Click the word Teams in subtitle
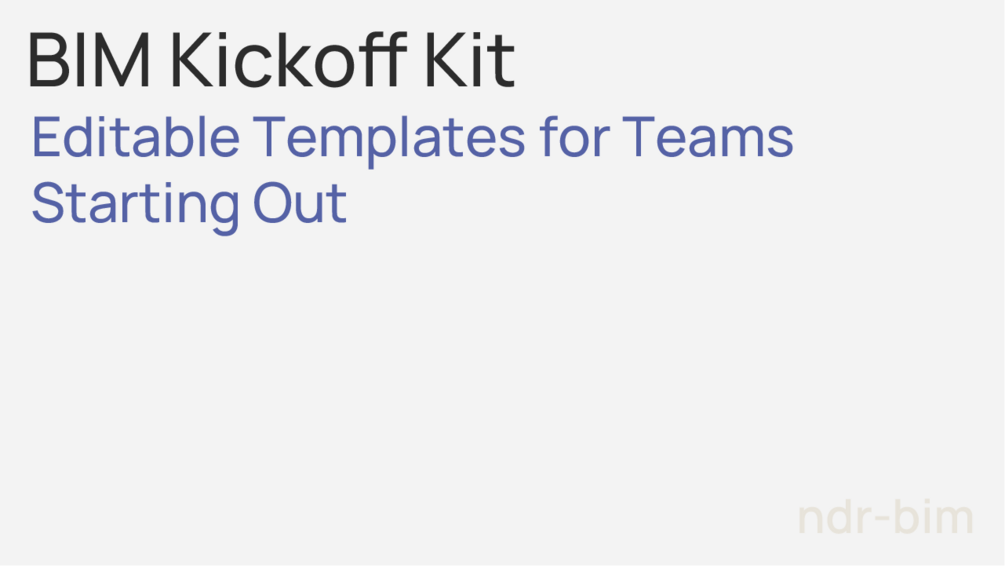 (x=708, y=137)
